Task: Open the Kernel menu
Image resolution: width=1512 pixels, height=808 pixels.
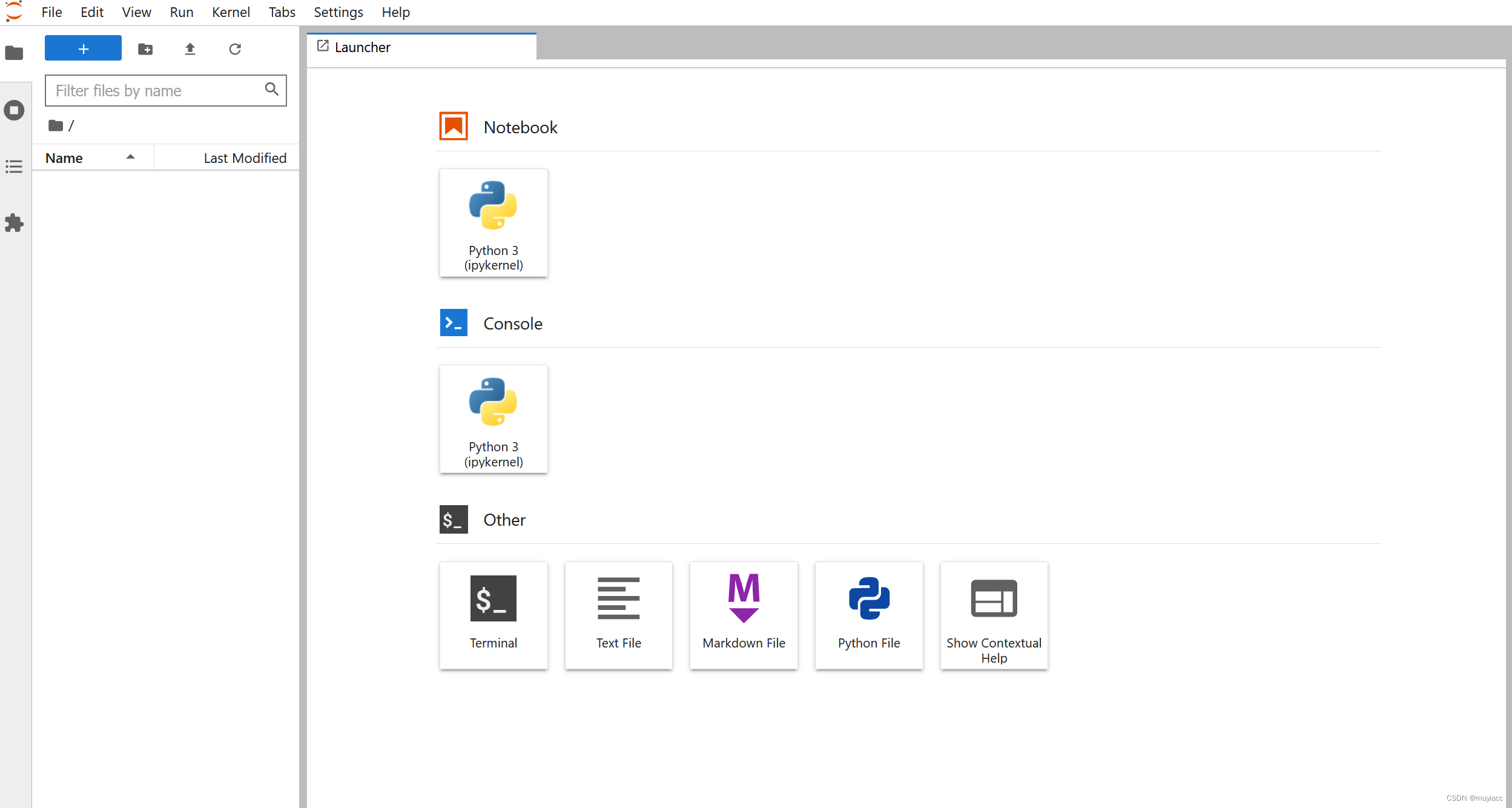Action: point(231,12)
